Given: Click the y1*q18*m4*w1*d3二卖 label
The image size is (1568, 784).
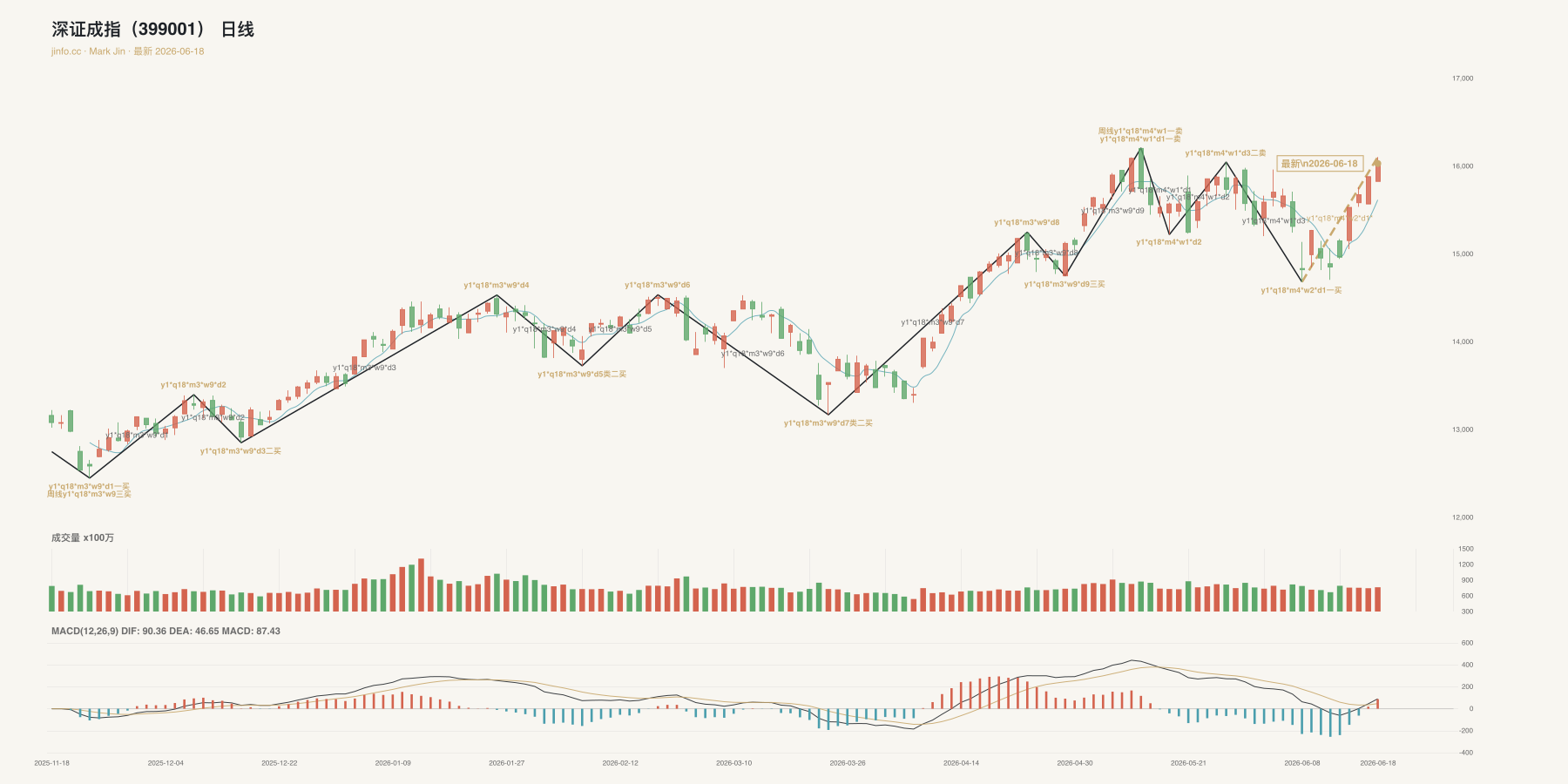Looking at the screenshot, I should coord(1226,153).
